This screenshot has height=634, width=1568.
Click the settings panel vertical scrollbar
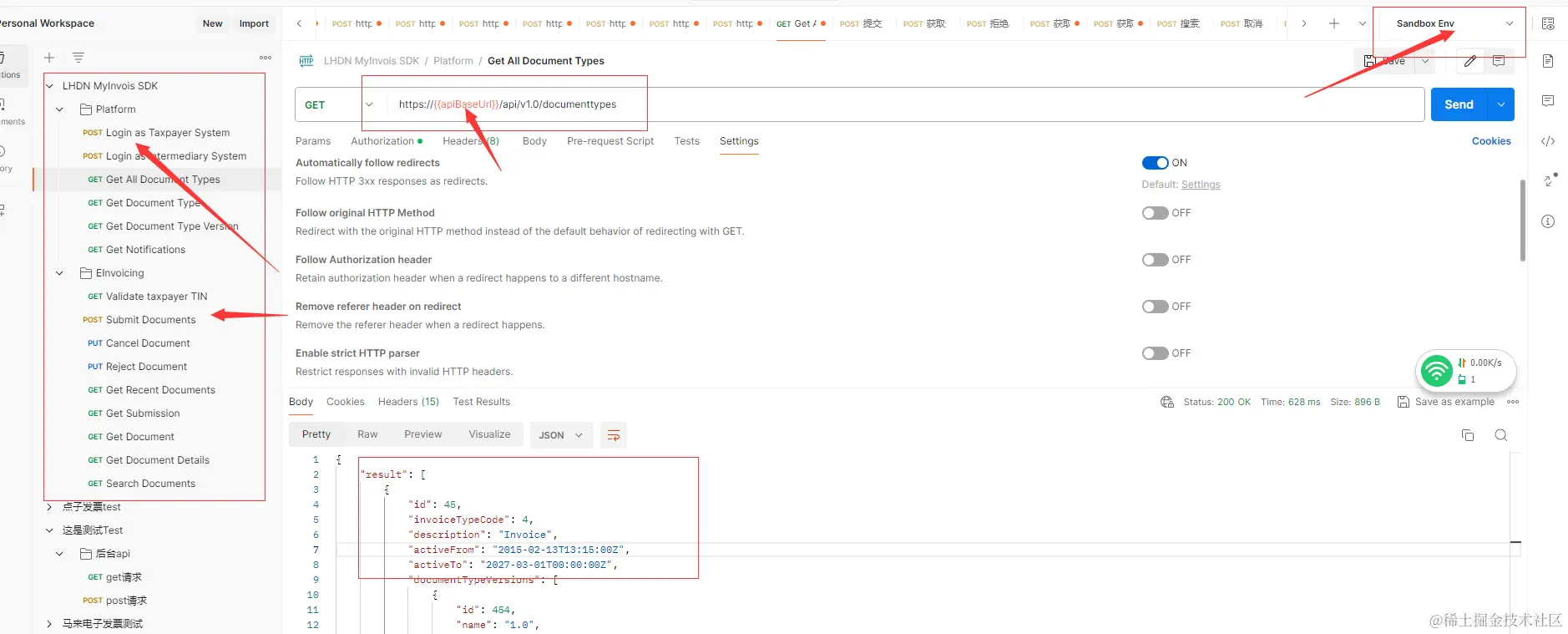pos(1522,221)
